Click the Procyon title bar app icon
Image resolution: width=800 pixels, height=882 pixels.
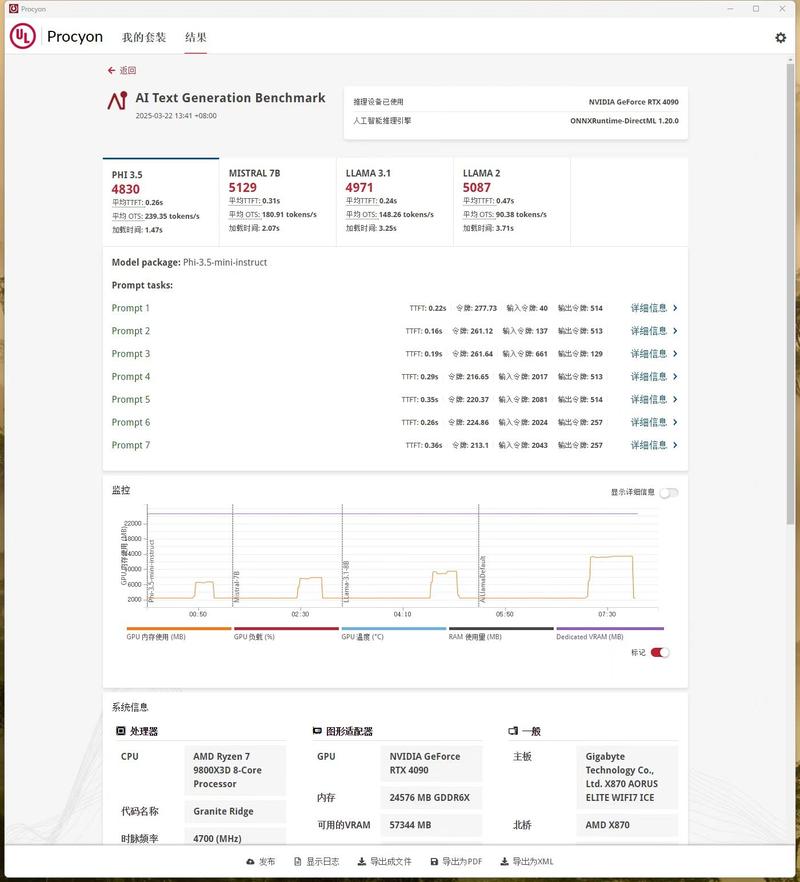[14, 9]
